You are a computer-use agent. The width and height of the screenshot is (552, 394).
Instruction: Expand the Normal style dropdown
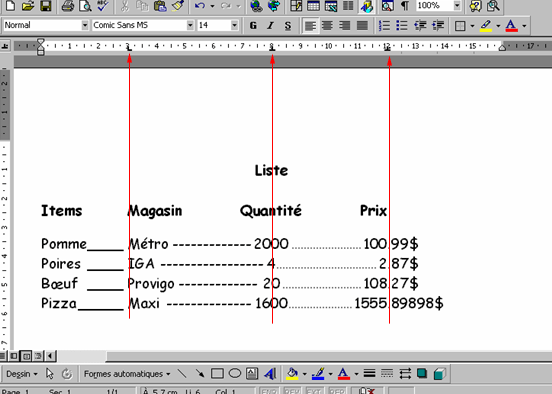[x=84, y=25]
